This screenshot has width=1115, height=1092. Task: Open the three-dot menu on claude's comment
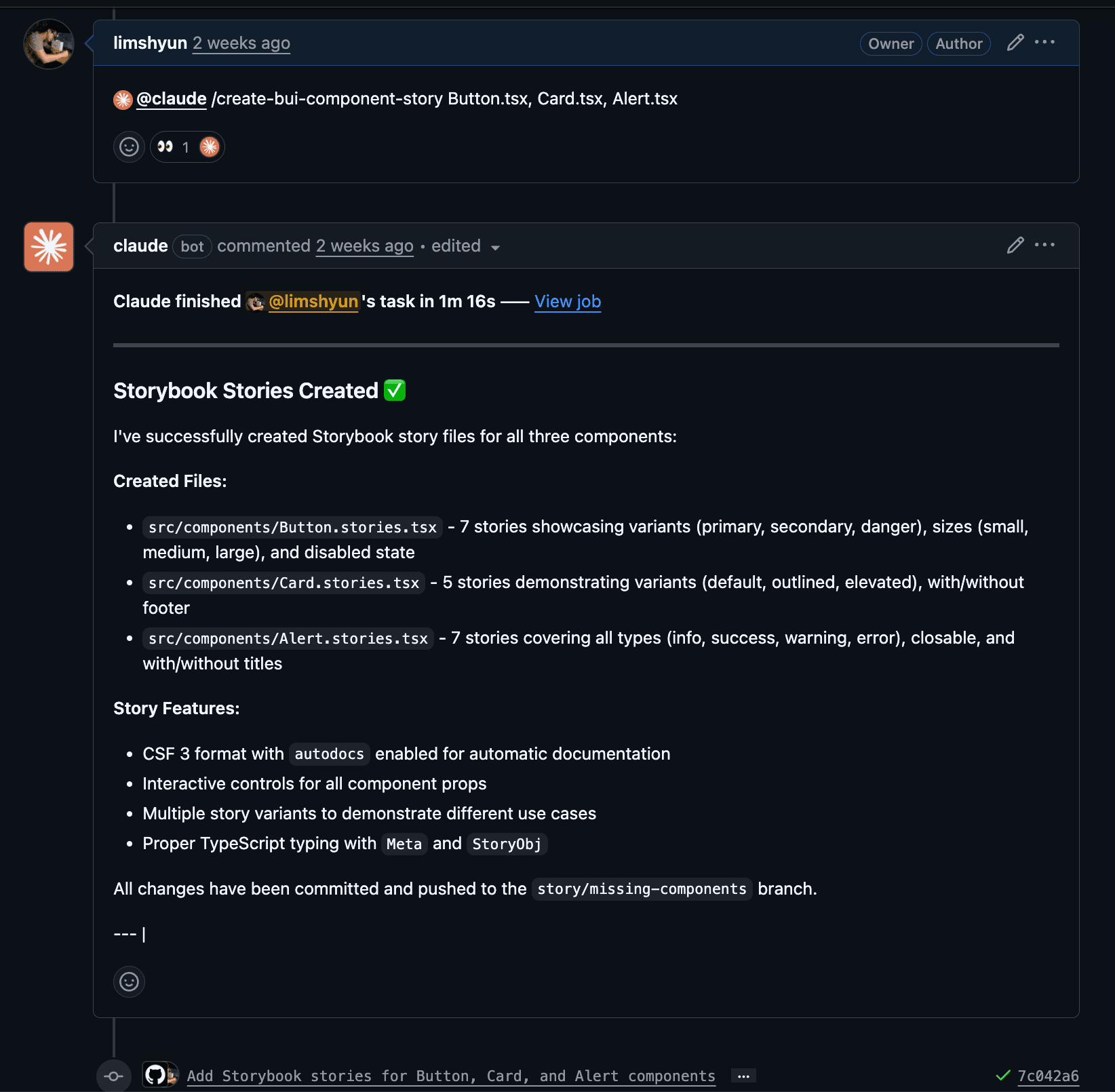pos(1044,246)
